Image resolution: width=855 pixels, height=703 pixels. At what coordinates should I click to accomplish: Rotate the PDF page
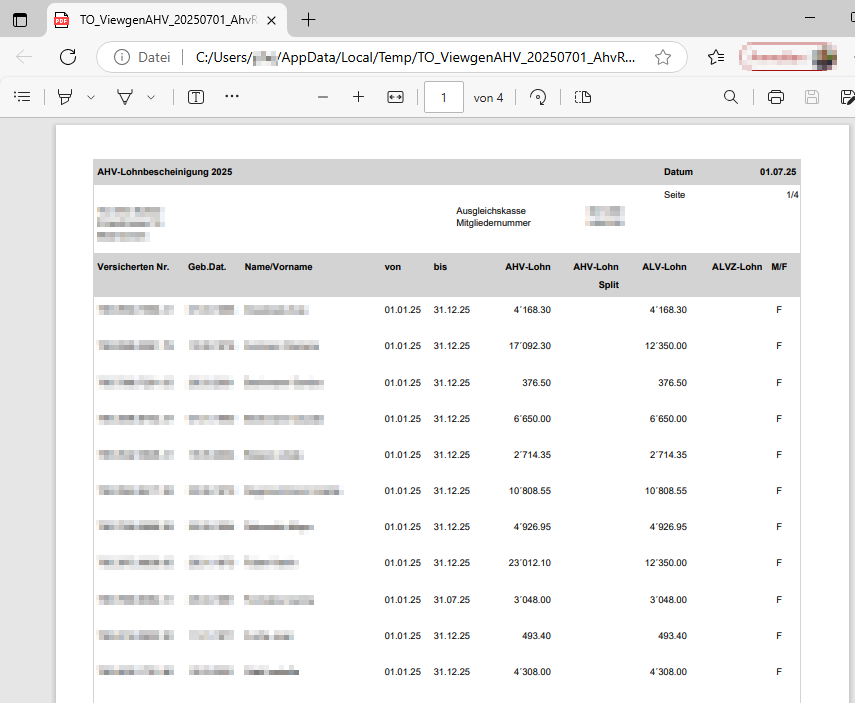[538, 97]
